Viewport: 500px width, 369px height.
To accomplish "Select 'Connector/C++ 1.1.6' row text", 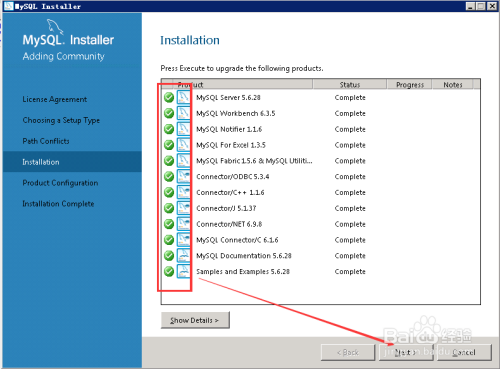I will 230,192.
